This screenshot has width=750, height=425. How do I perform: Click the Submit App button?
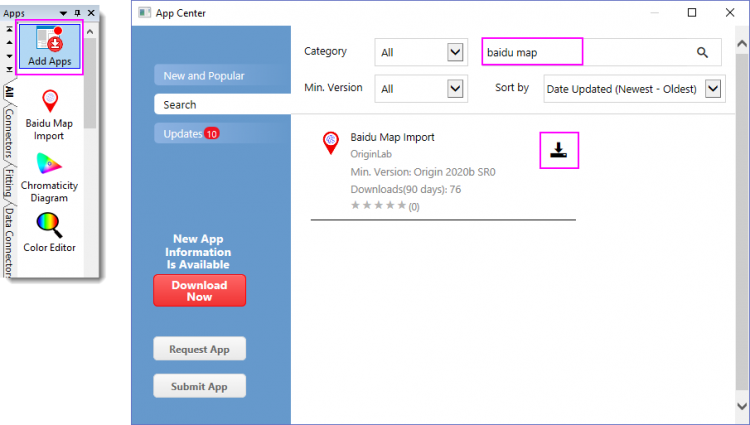pyautogui.click(x=199, y=386)
